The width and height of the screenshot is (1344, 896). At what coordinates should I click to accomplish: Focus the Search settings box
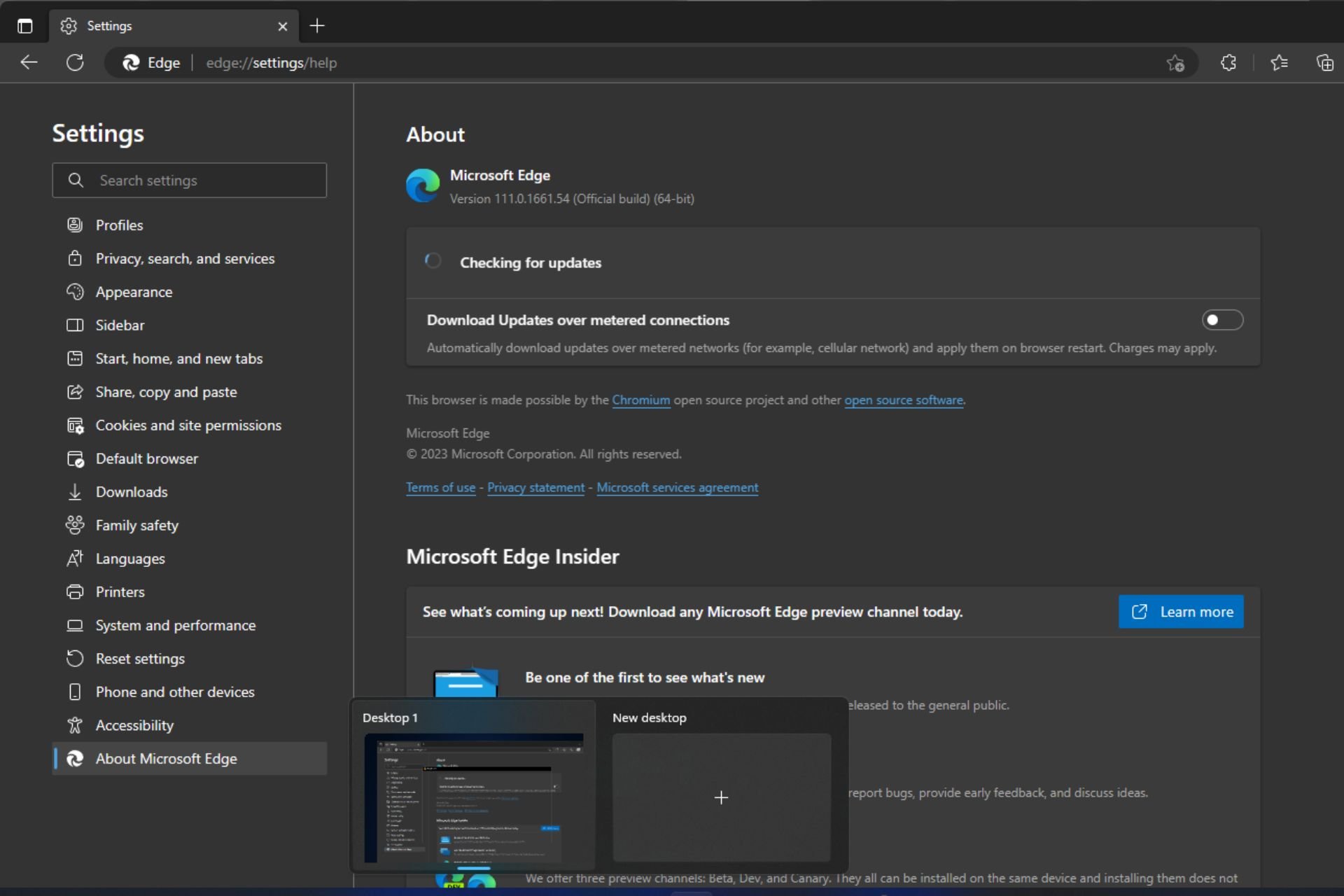189,181
